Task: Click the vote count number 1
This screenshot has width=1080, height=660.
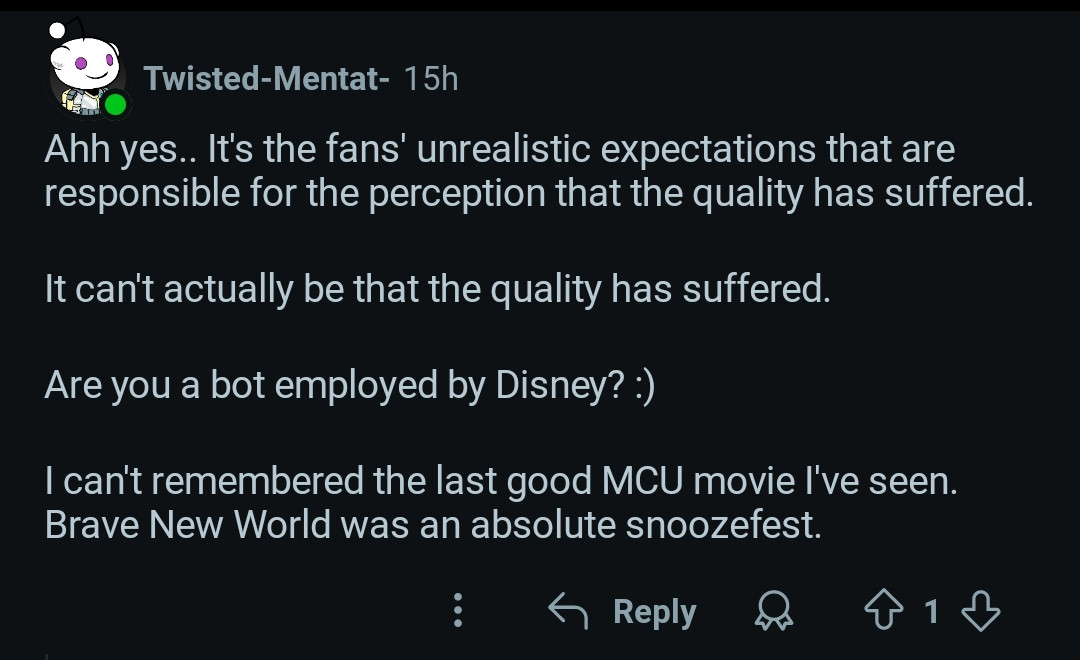Action: pyautogui.click(x=932, y=610)
